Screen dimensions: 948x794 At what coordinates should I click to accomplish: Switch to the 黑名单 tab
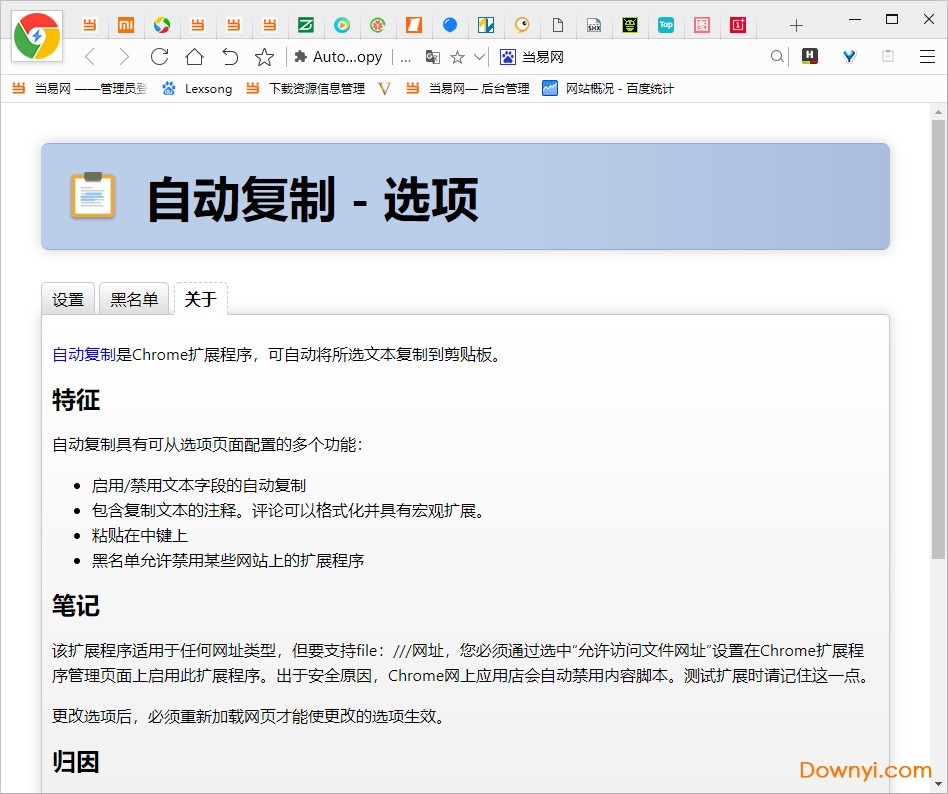coord(134,299)
